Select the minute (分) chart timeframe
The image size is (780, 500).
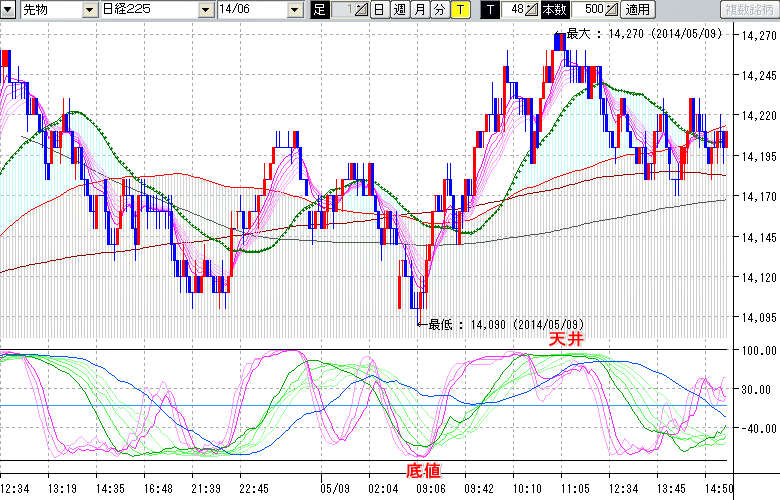click(x=439, y=10)
